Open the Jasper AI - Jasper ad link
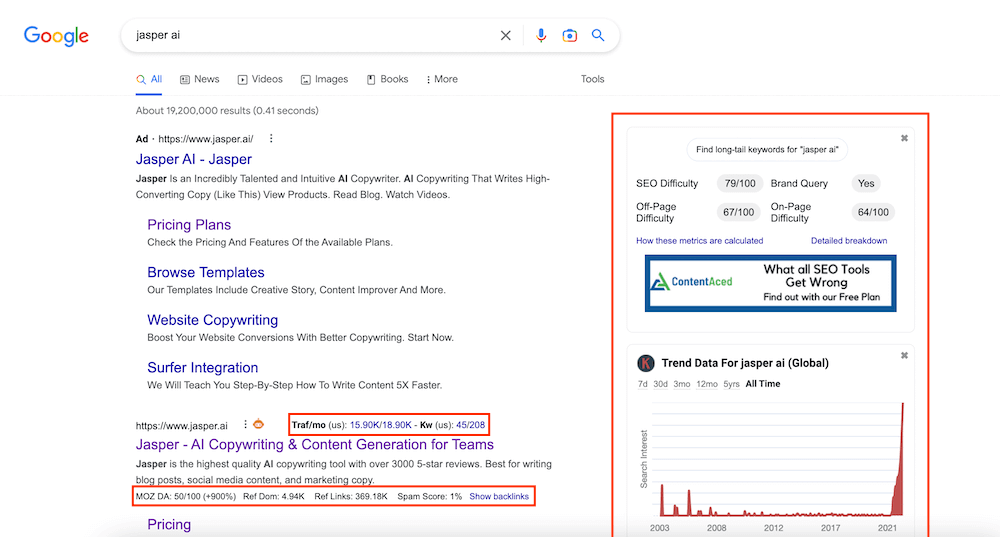The height and width of the screenshot is (537, 1000). pyautogui.click(x=194, y=159)
